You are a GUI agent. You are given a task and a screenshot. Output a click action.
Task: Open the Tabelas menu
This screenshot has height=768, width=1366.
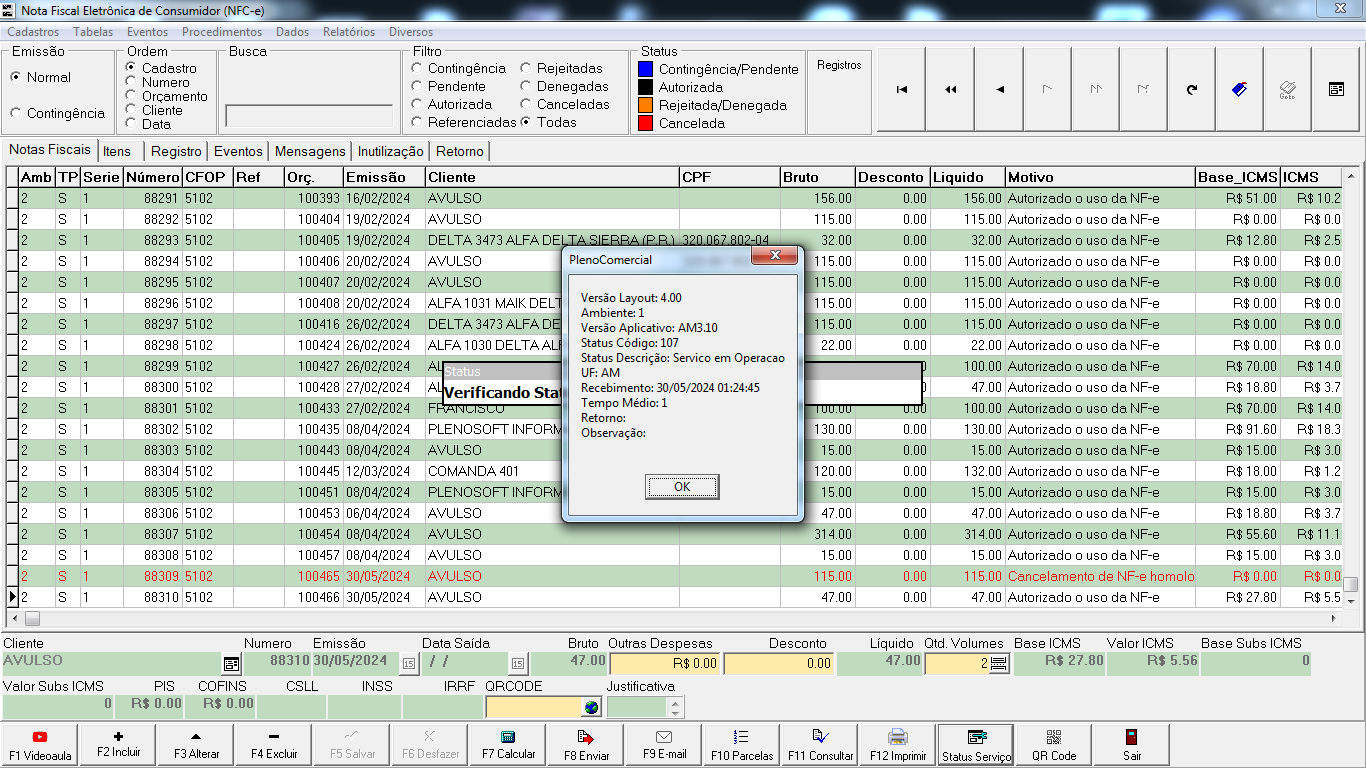pyautogui.click(x=93, y=32)
